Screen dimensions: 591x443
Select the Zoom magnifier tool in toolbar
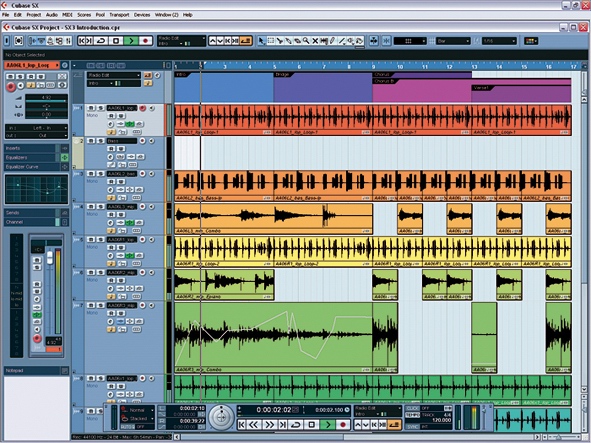click(306, 41)
